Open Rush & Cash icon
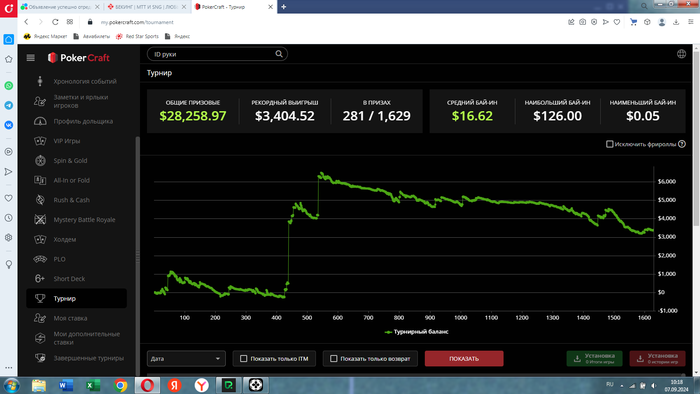The image size is (700, 394). [40, 200]
